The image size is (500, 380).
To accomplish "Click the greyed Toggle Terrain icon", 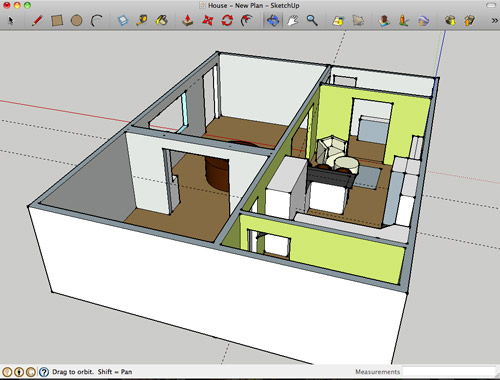I will 358,21.
